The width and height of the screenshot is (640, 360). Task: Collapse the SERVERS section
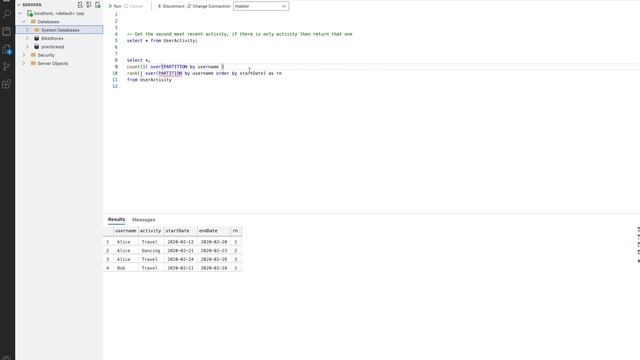click(x=19, y=5)
